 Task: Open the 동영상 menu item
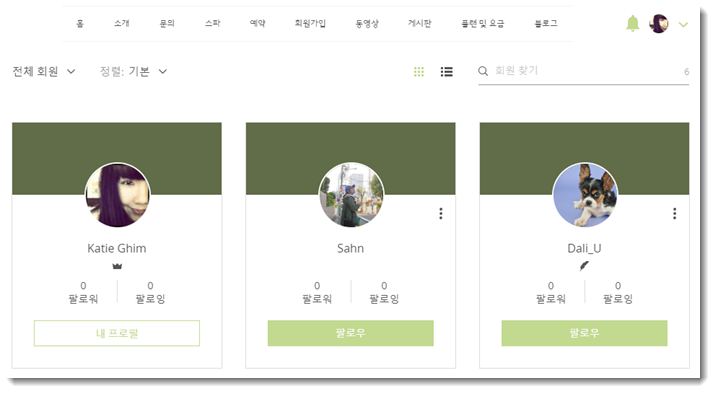[367, 23]
